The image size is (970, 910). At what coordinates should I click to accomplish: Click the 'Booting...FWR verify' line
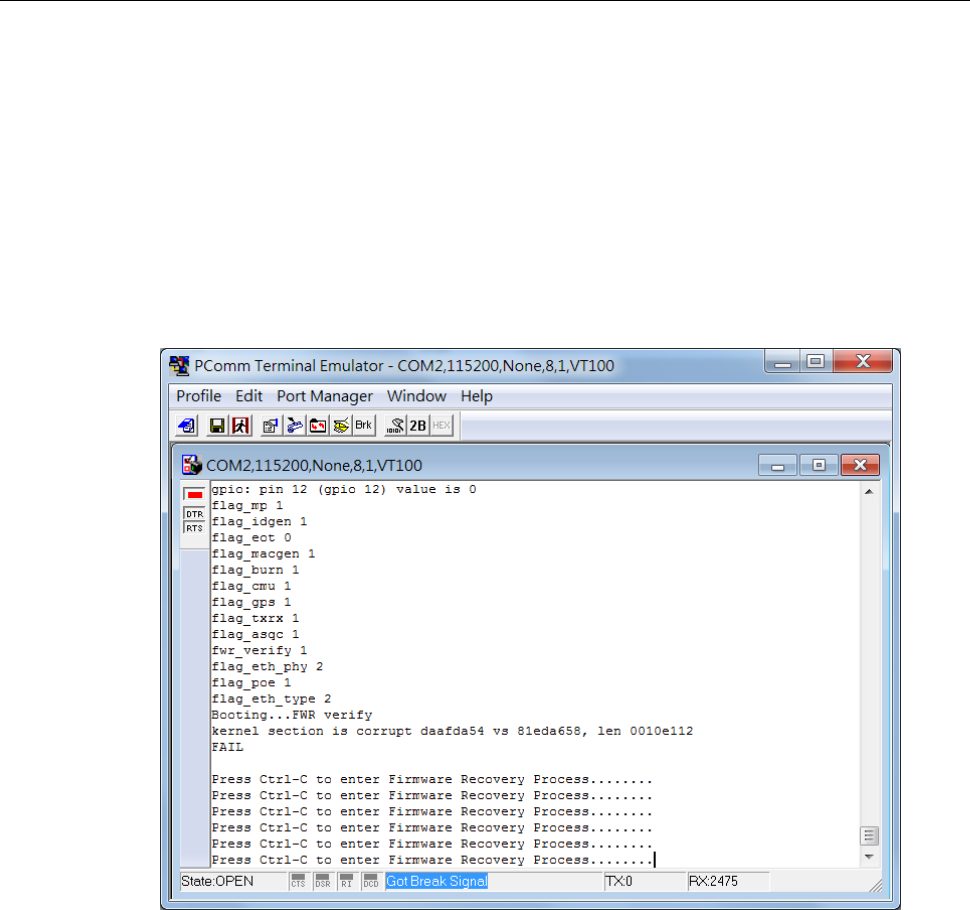pyautogui.click(x=292, y=715)
